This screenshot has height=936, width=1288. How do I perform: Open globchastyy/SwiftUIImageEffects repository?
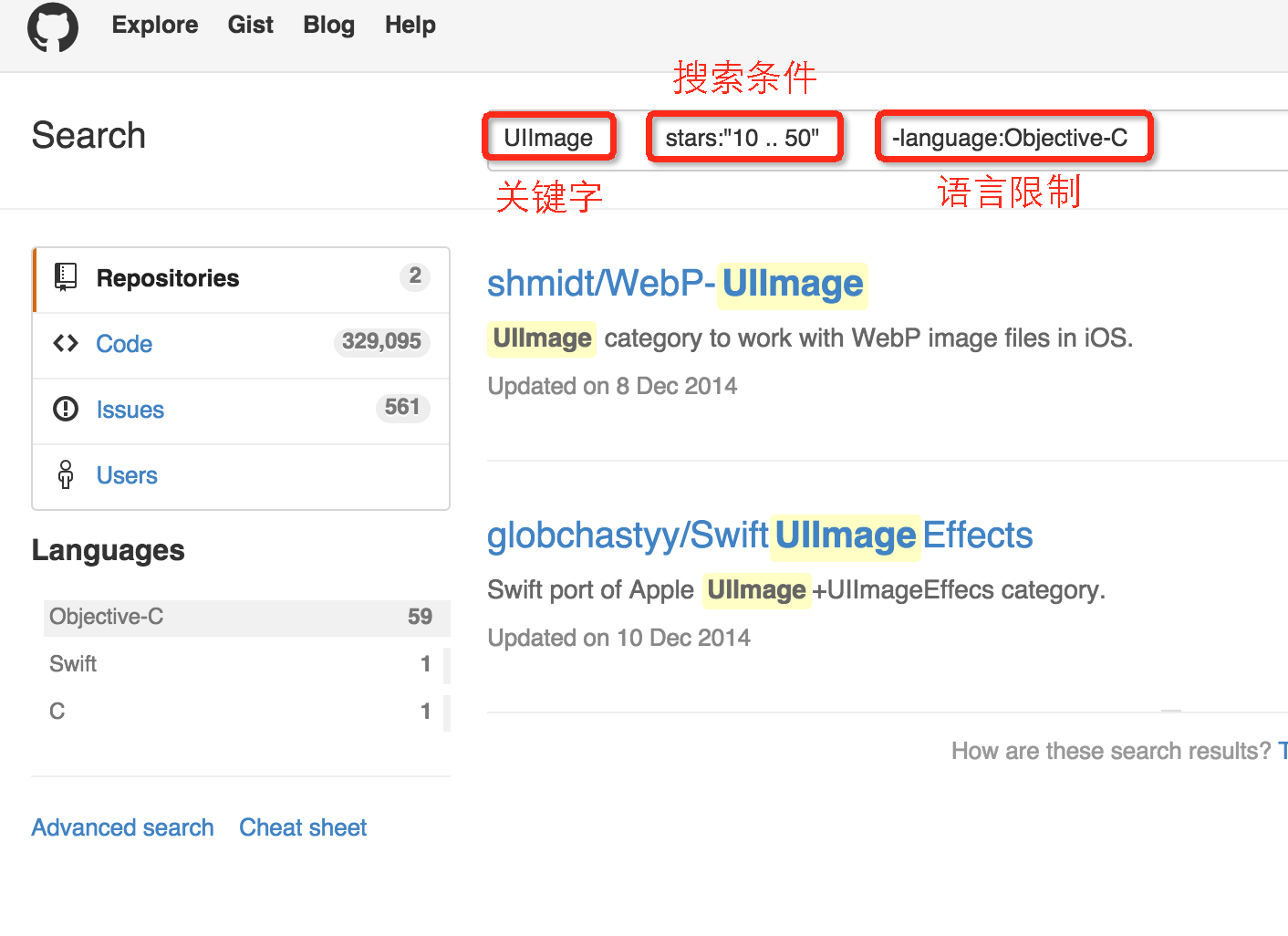pyautogui.click(x=761, y=536)
